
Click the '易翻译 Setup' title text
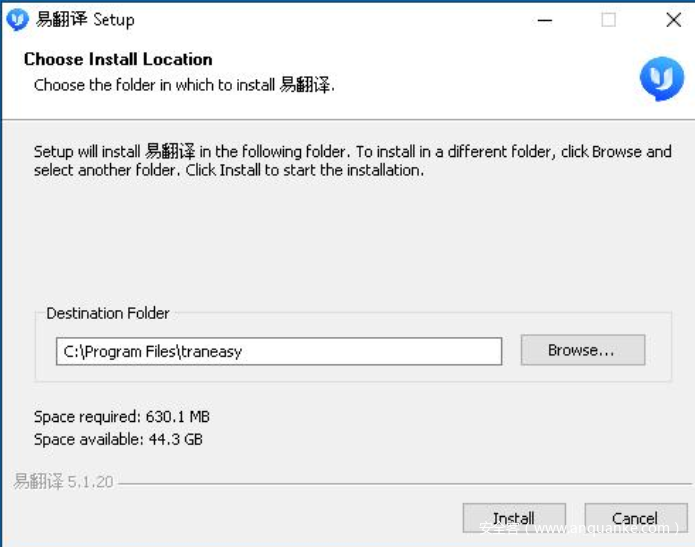pos(85,20)
